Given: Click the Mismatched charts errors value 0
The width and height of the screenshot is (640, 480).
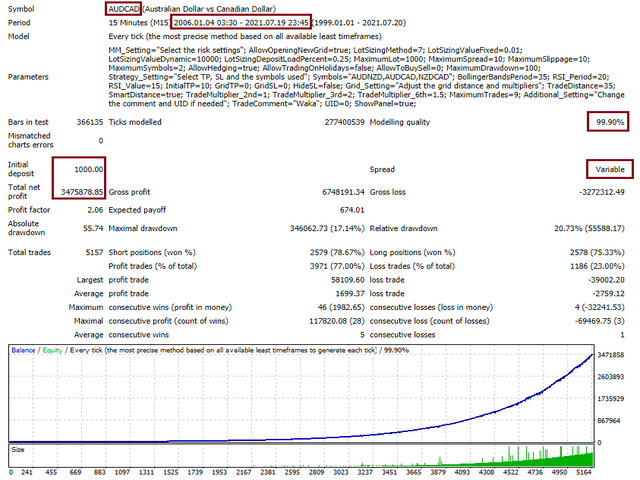Looking at the screenshot, I should [101, 140].
